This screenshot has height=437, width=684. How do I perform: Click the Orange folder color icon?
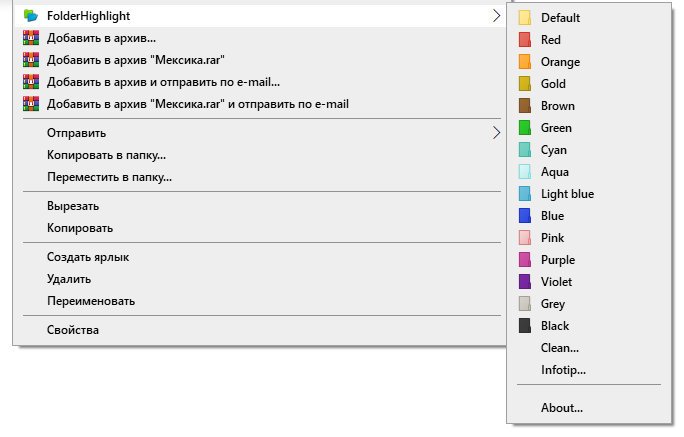(525, 62)
